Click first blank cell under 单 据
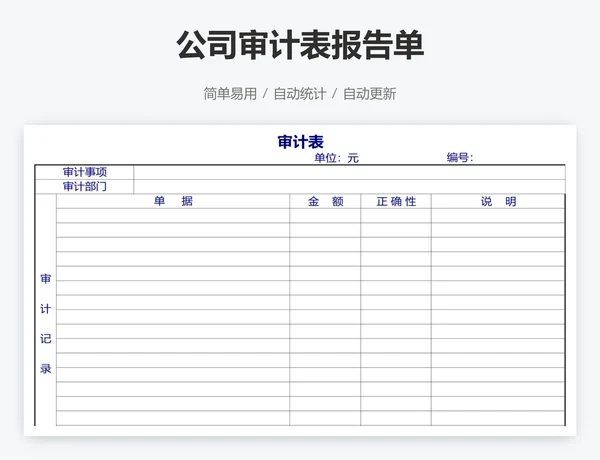The height and width of the screenshot is (460, 600). pos(173,216)
